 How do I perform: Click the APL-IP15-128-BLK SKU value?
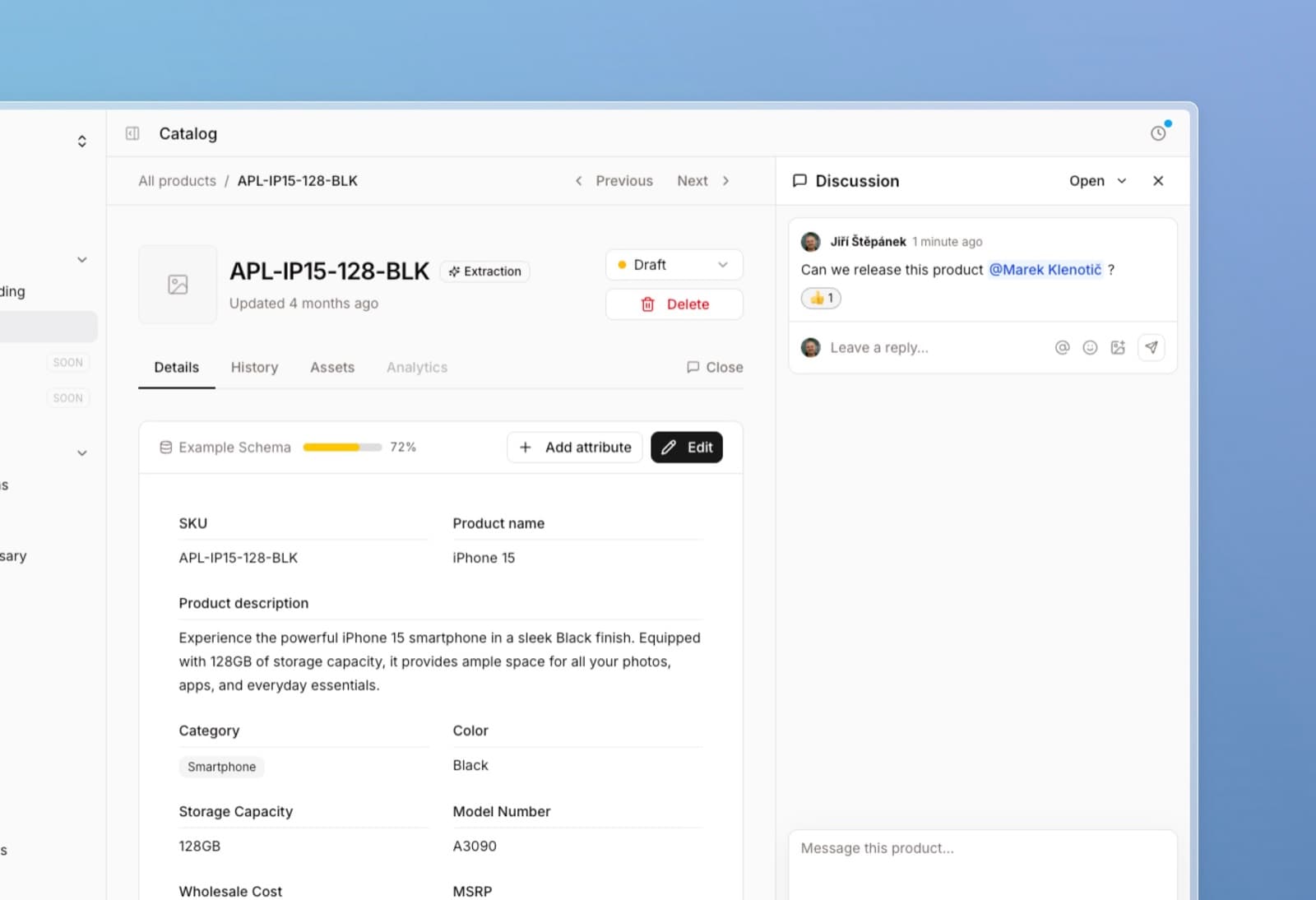pyautogui.click(x=239, y=558)
